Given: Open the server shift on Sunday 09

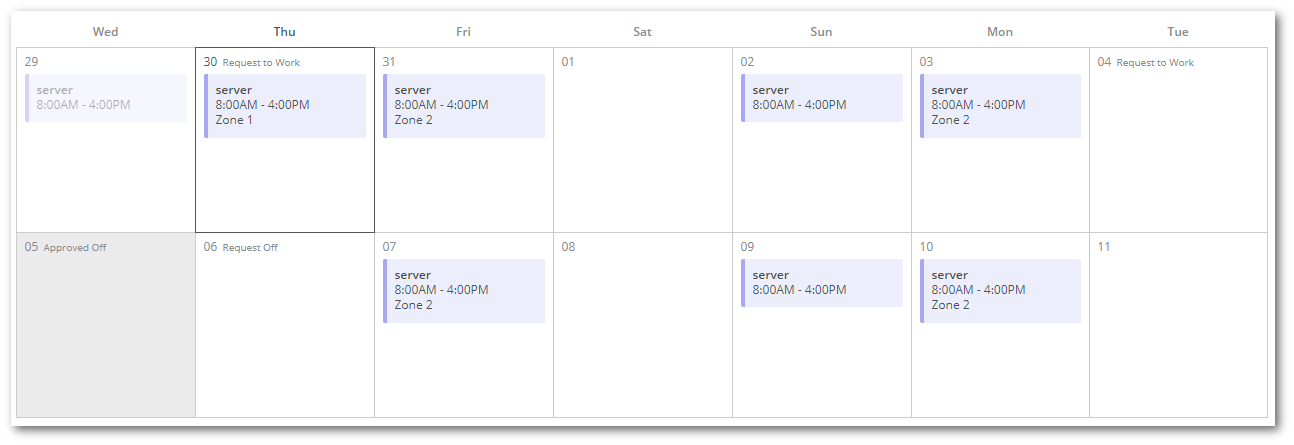Looking at the screenshot, I should point(822,283).
